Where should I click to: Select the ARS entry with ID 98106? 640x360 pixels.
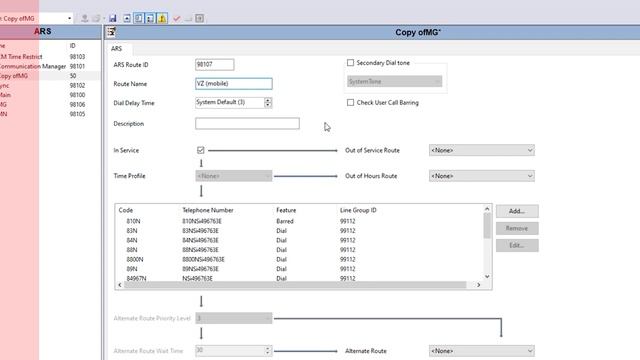[49, 104]
